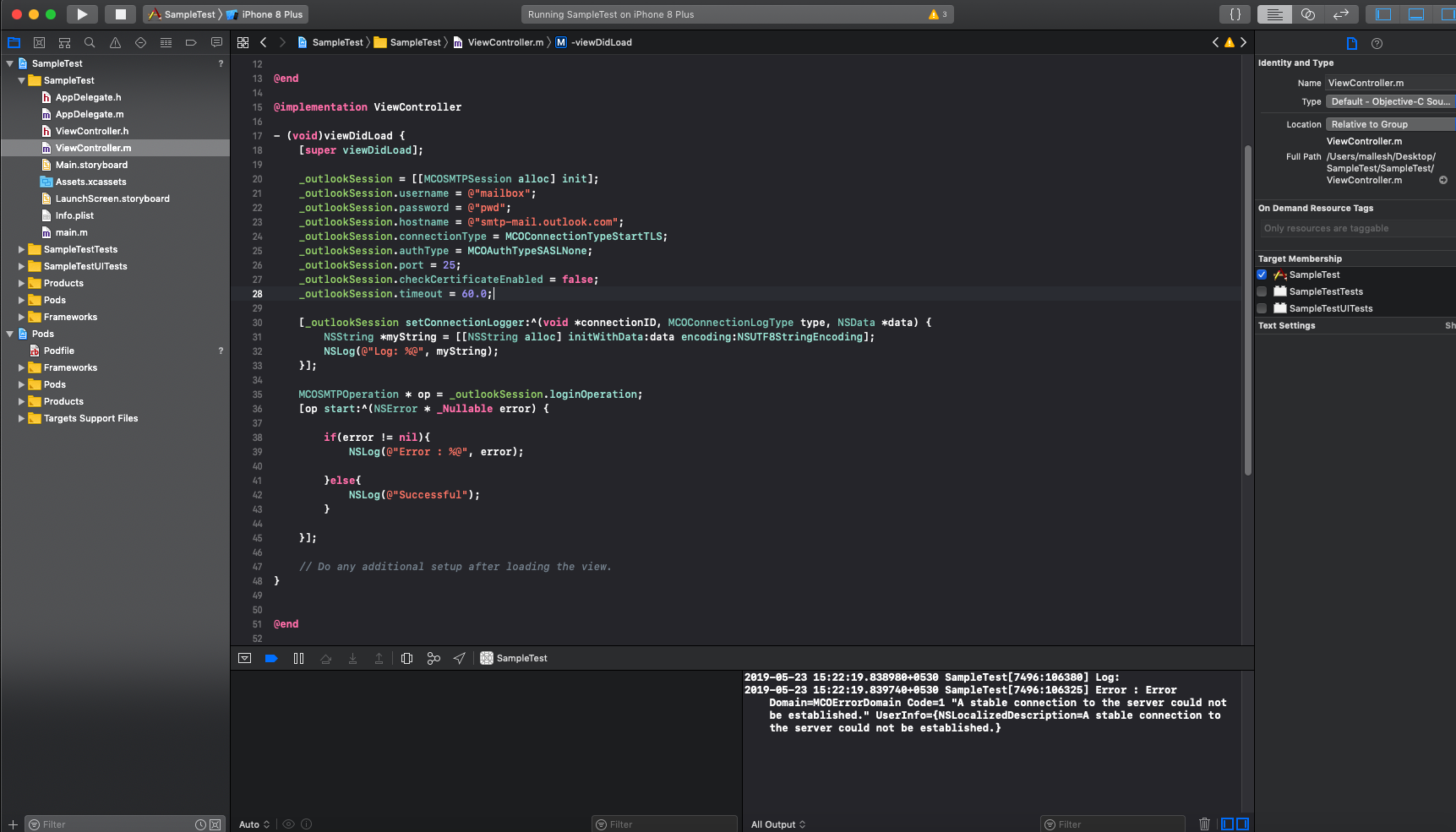Open the view debugger hierarchy icon
The height and width of the screenshot is (832, 1456).
406,658
